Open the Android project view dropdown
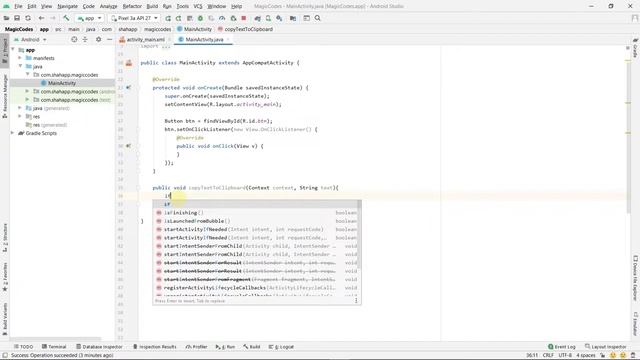The width and height of the screenshot is (640, 360). [30, 40]
